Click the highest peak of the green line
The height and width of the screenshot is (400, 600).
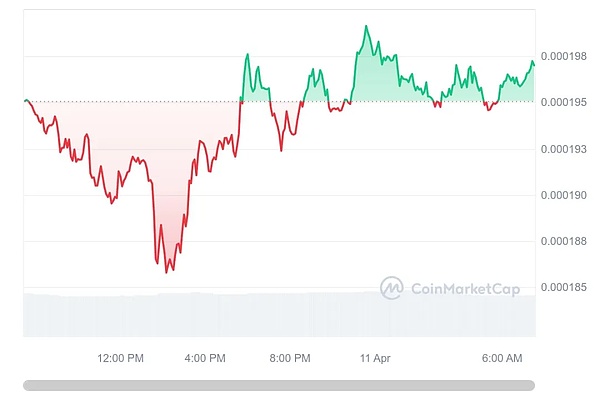[x=366, y=26]
